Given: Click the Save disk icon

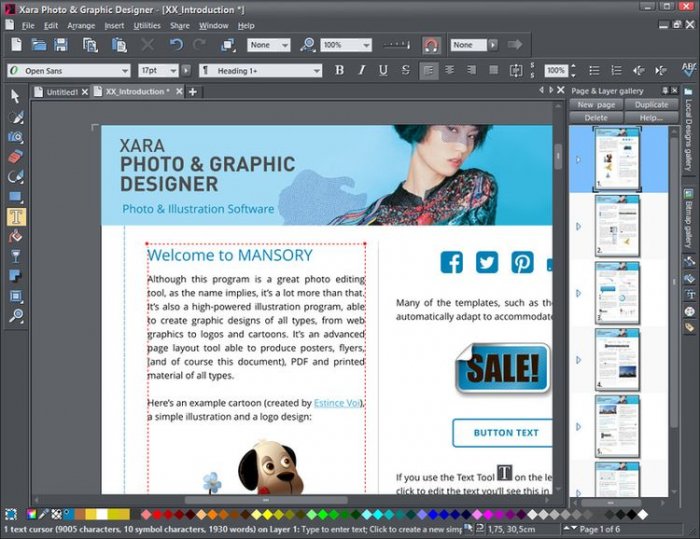Looking at the screenshot, I should 61,45.
